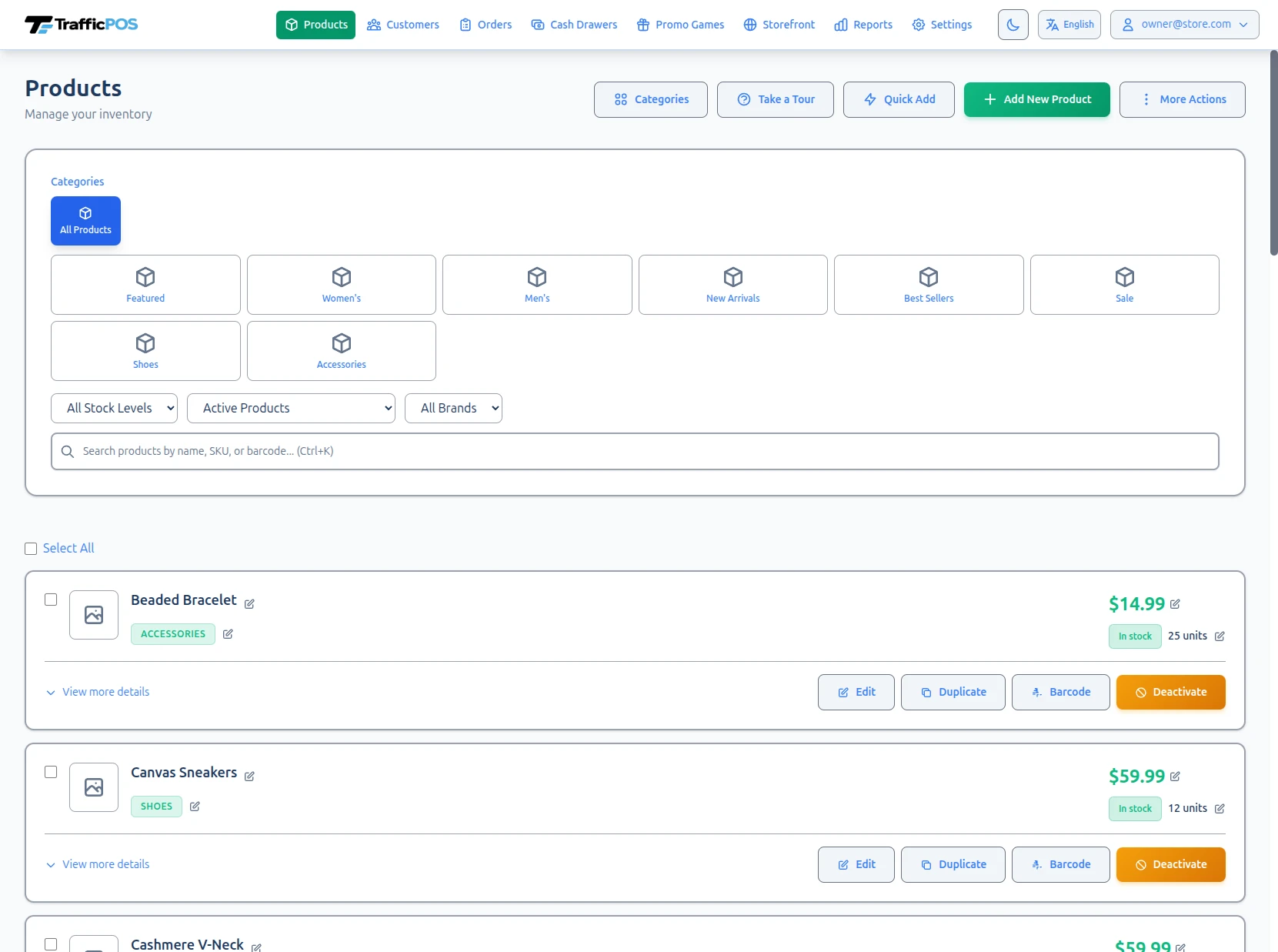Check the Select All checkbox
This screenshot has height=952, width=1278.
pos(31,549)
